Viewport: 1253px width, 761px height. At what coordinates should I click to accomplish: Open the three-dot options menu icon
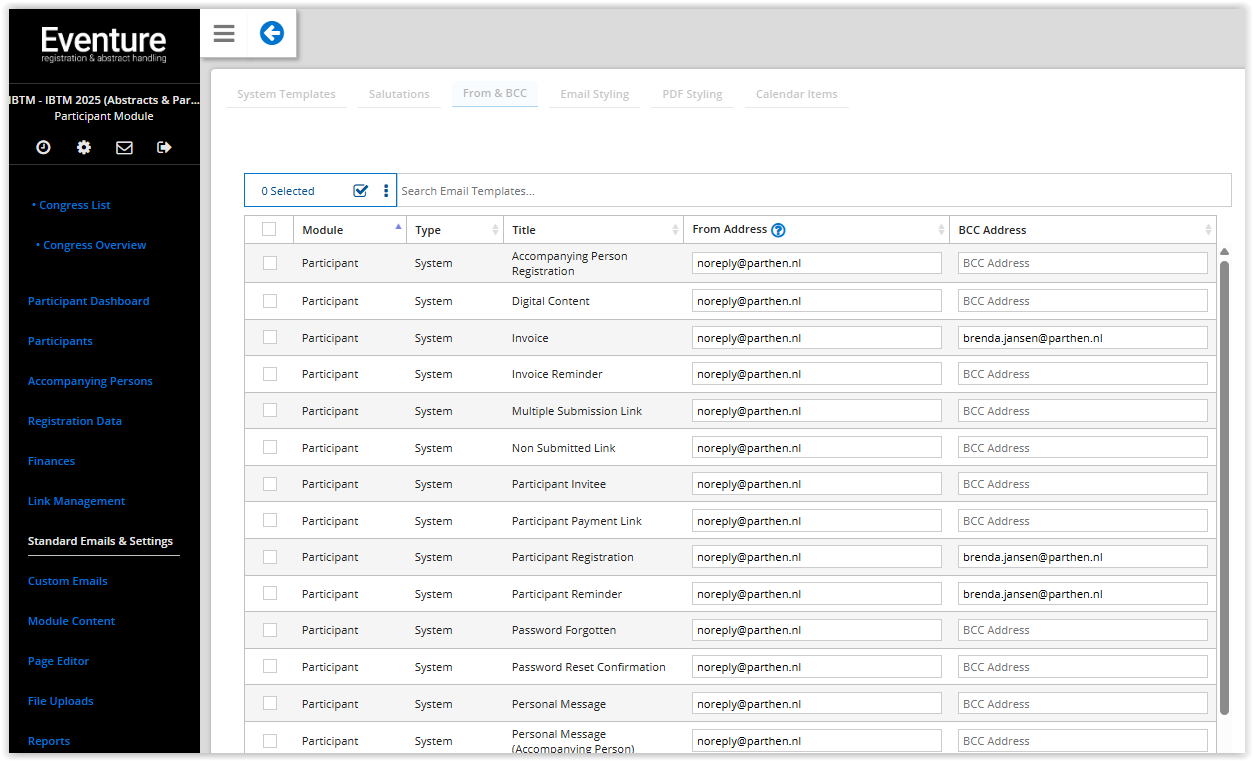pos(386,190)
